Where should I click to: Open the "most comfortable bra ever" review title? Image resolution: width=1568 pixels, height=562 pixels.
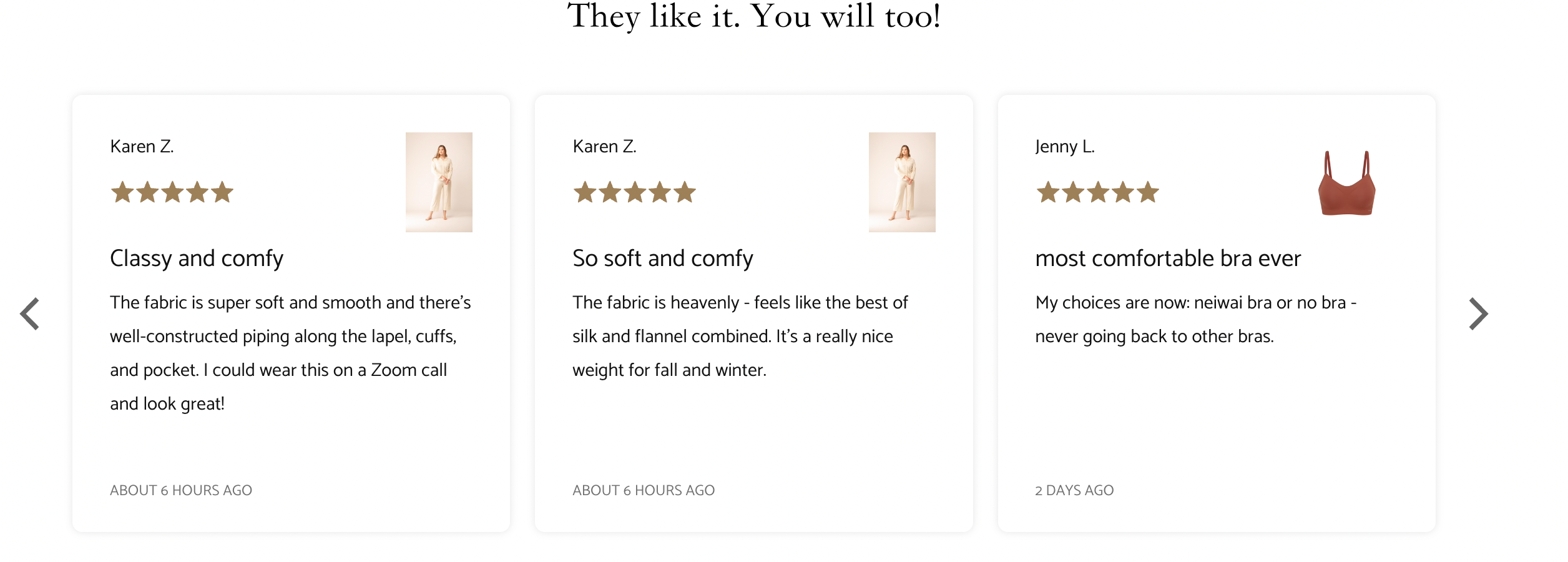pos(1168,259)
